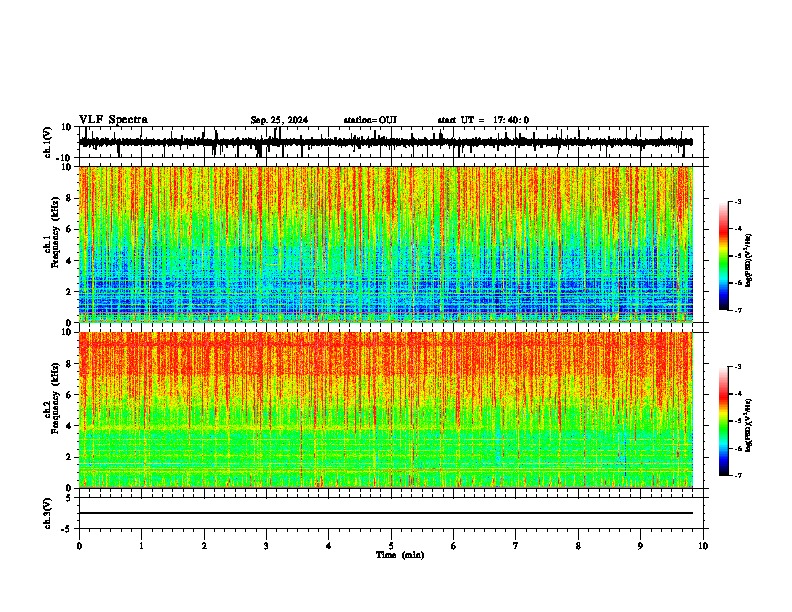
Task: Click the ch.1 voltage waveform trace
Action: tap(385, 142)
